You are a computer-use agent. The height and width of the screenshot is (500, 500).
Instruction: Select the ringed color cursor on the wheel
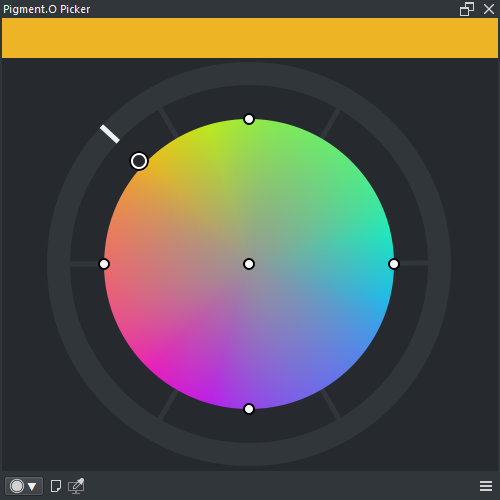point(139,161)
